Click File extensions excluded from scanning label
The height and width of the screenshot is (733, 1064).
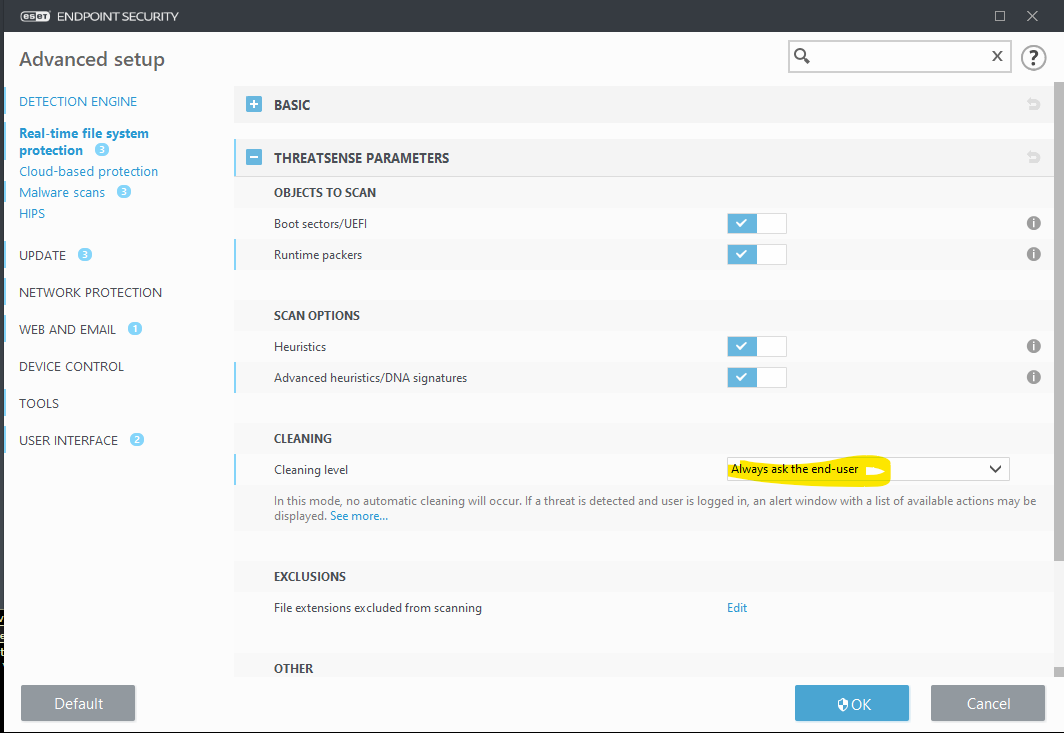[378, 608]
